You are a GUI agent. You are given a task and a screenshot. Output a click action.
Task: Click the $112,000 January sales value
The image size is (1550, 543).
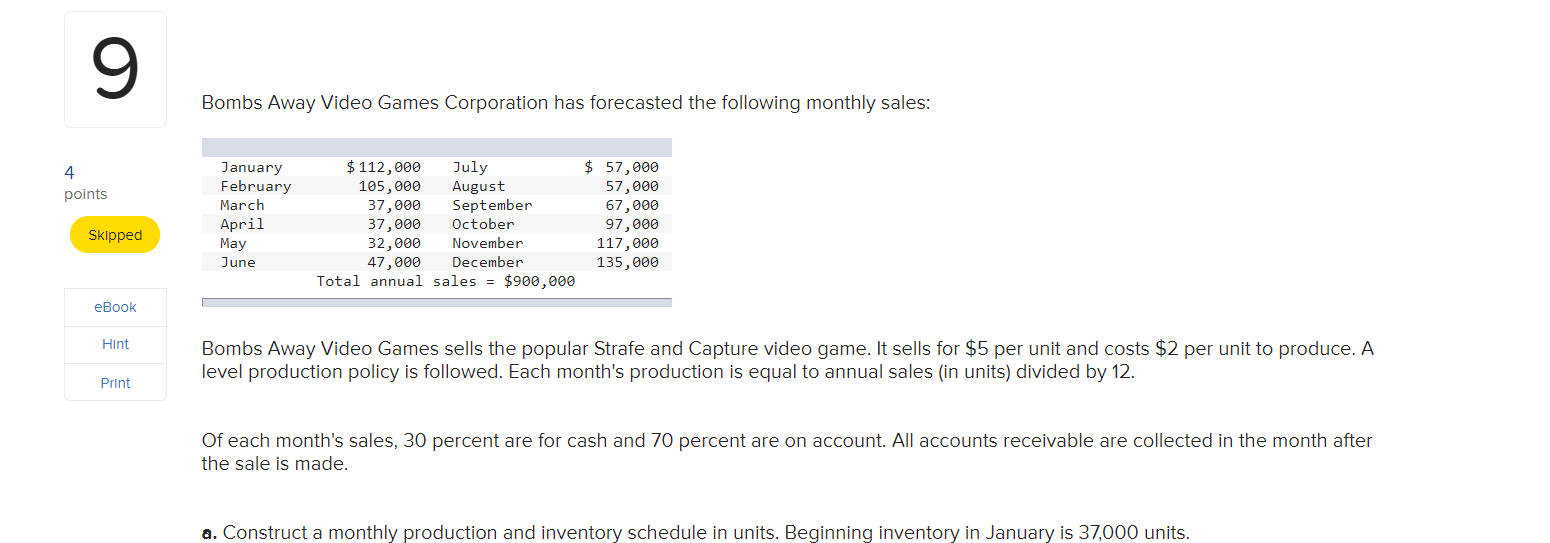point(383,167)
